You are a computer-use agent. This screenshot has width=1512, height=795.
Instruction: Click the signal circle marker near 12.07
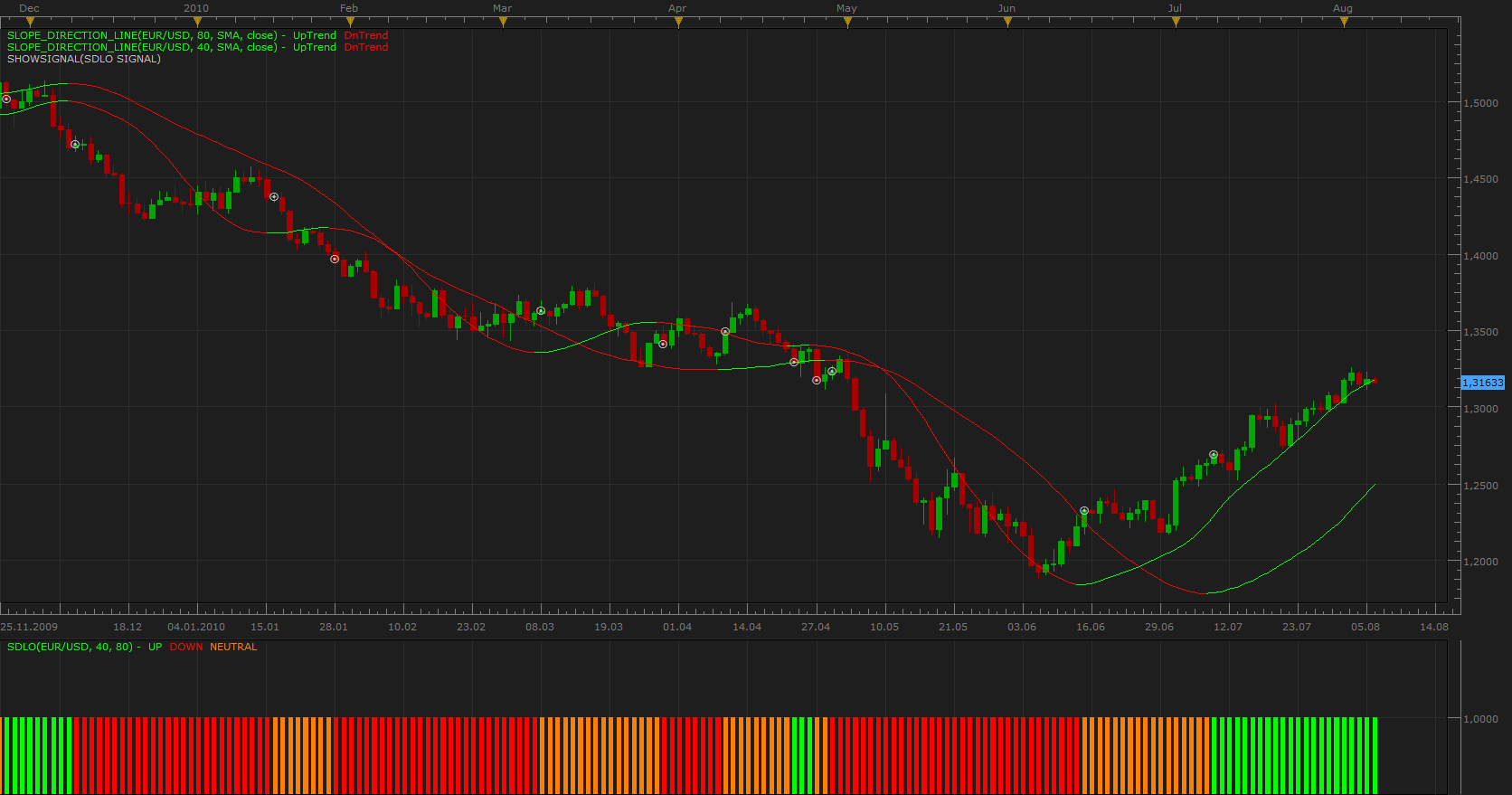[1214, 455]
